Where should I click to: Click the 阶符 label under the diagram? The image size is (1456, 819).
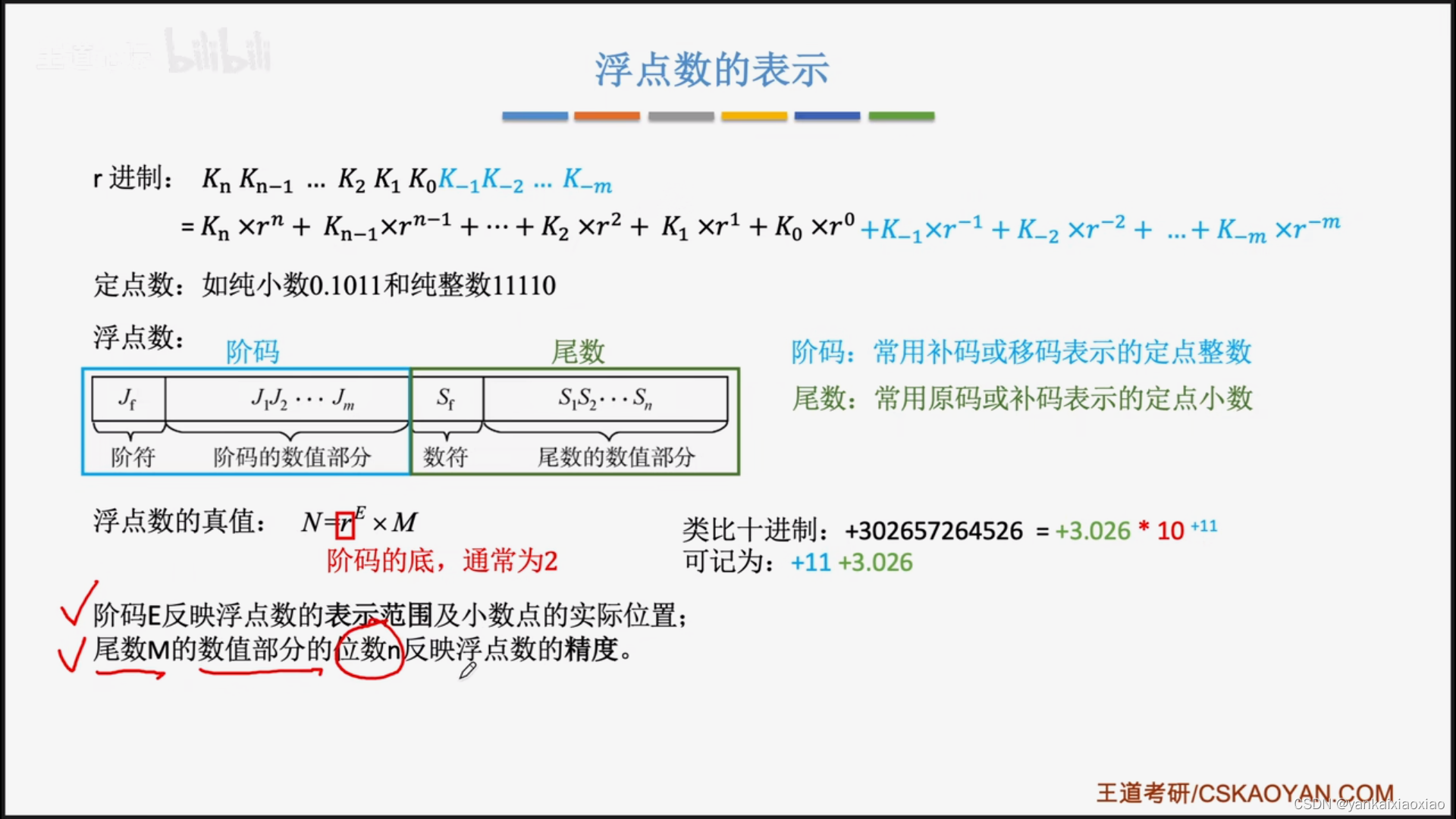click(x=133, y=457)
